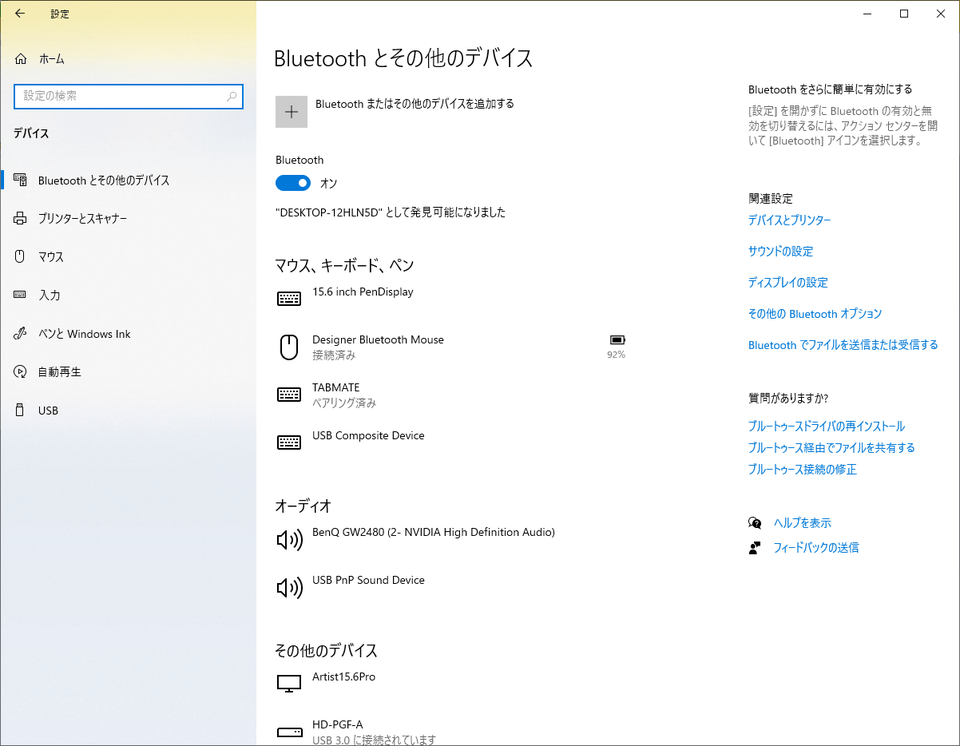This screenshot has height=746, width=960.
Task: Click the printer icon in the sidebar
Action: click(x=20, y=218)
